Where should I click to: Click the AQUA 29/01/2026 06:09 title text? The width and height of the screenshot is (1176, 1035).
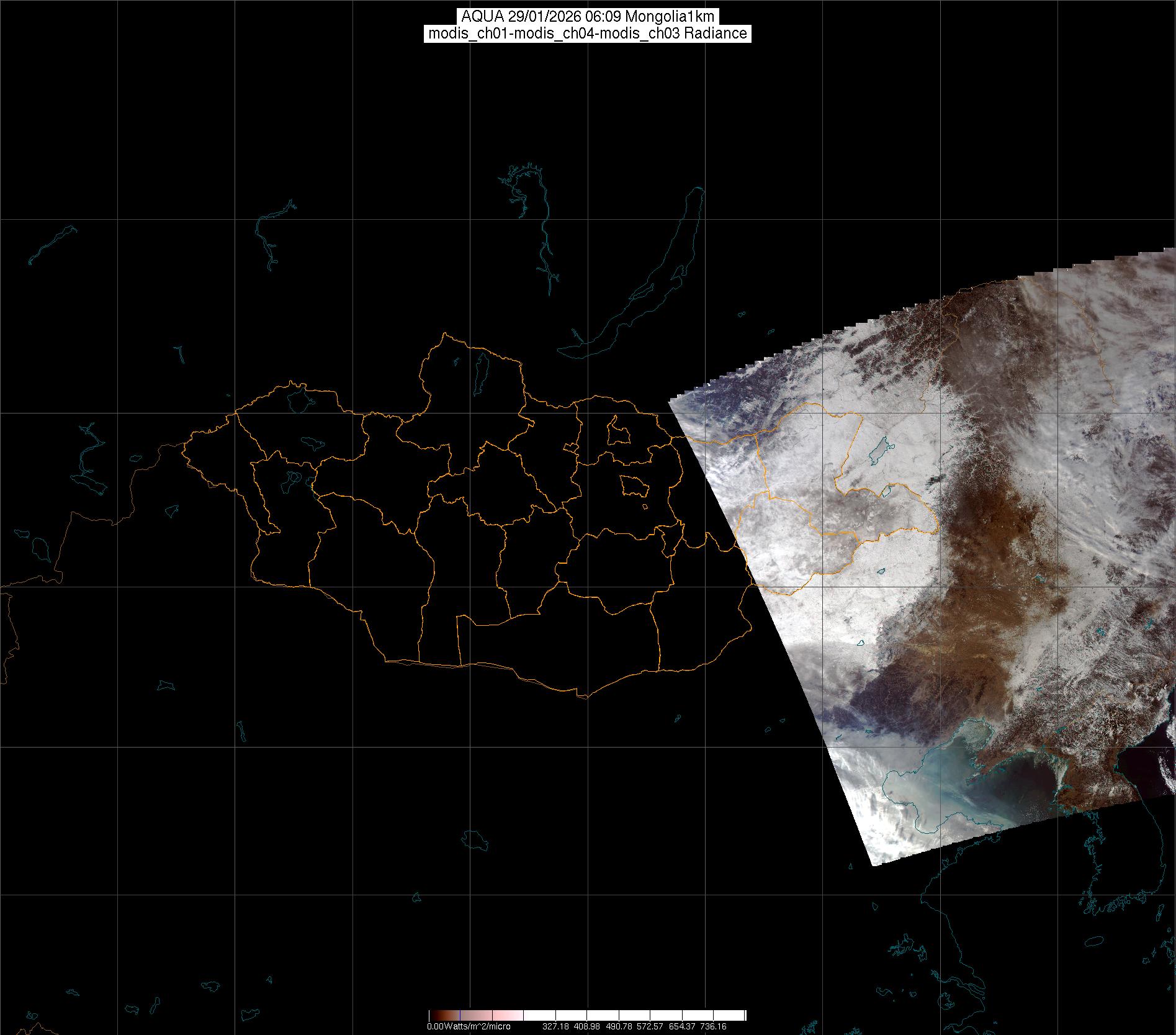click(588, 17)
